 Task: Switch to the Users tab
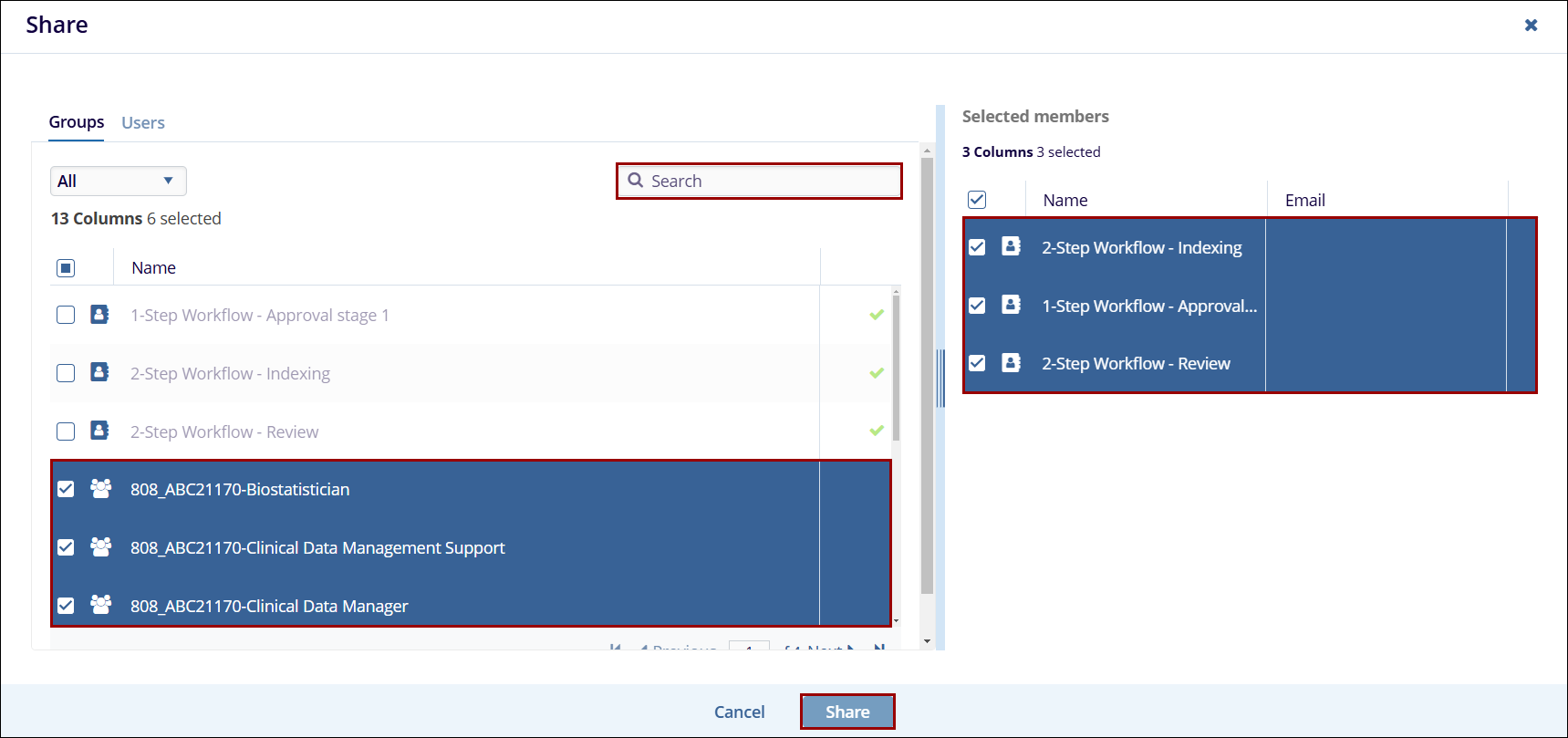[143, 123]
